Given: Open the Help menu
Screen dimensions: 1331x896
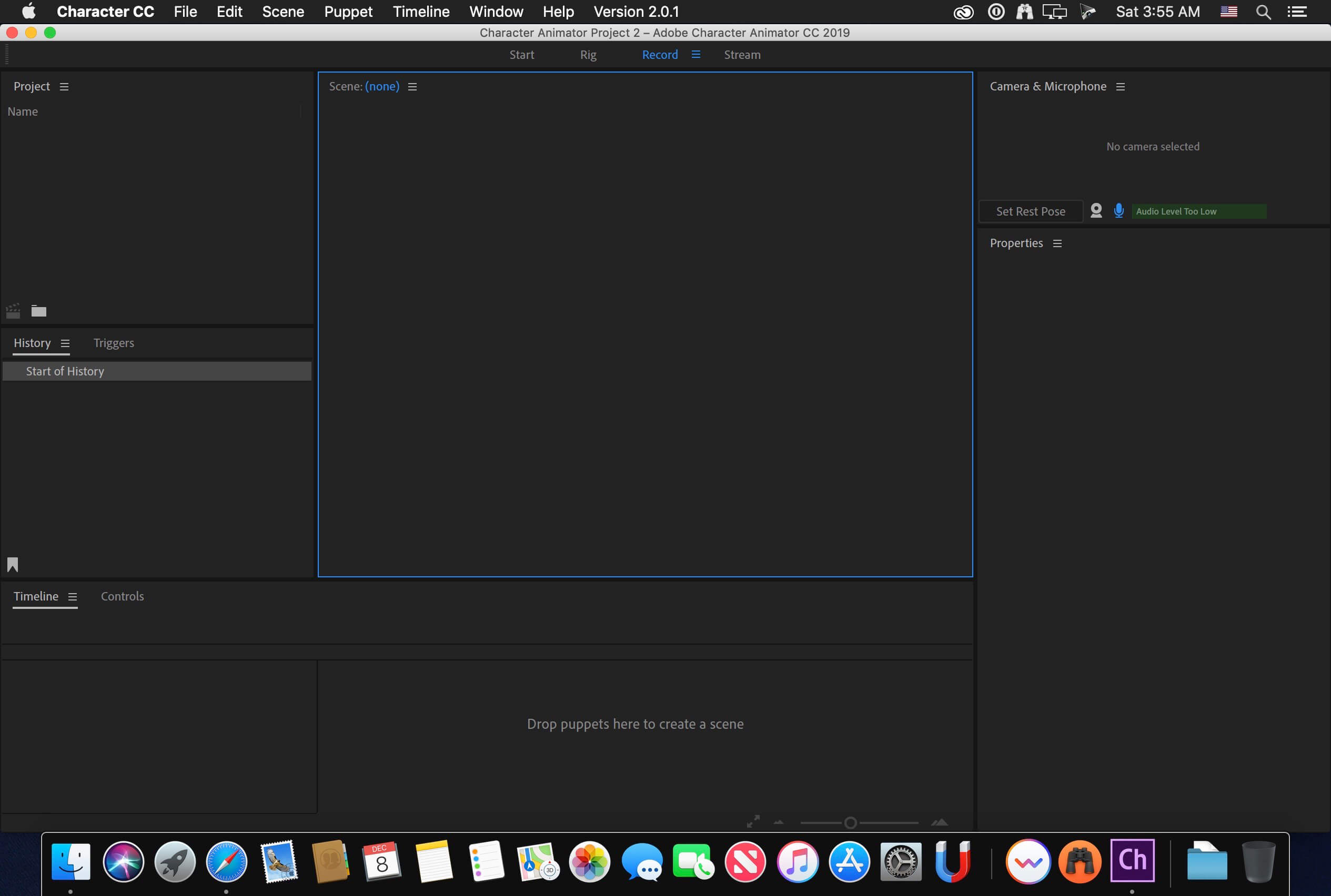Looking at the screenshot, I should [x=558, y=12].
